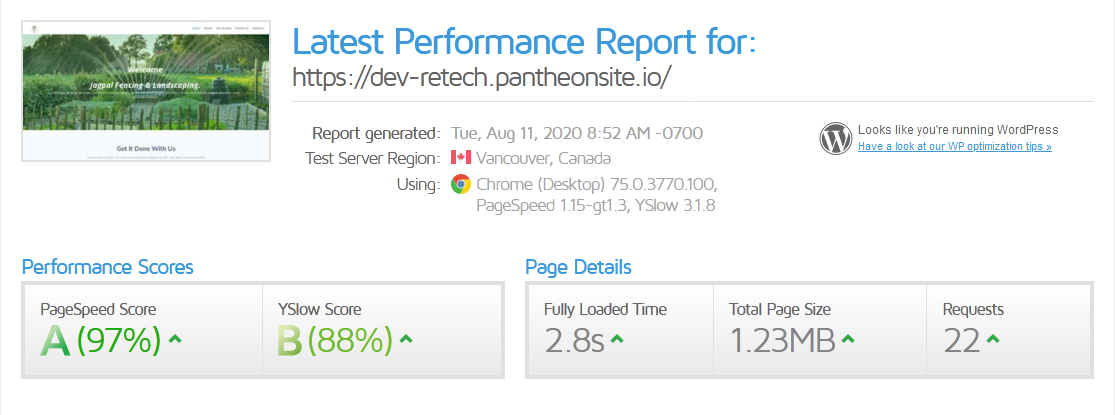Click the PageSpeed grade letter A

coord(56,341)
